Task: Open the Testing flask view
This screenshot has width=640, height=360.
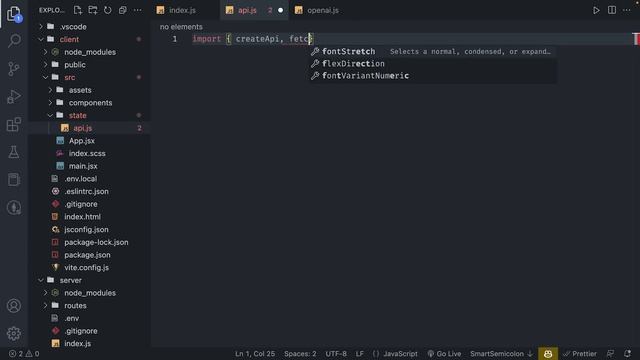Action: pyautogui.click(x=14, y=152)
